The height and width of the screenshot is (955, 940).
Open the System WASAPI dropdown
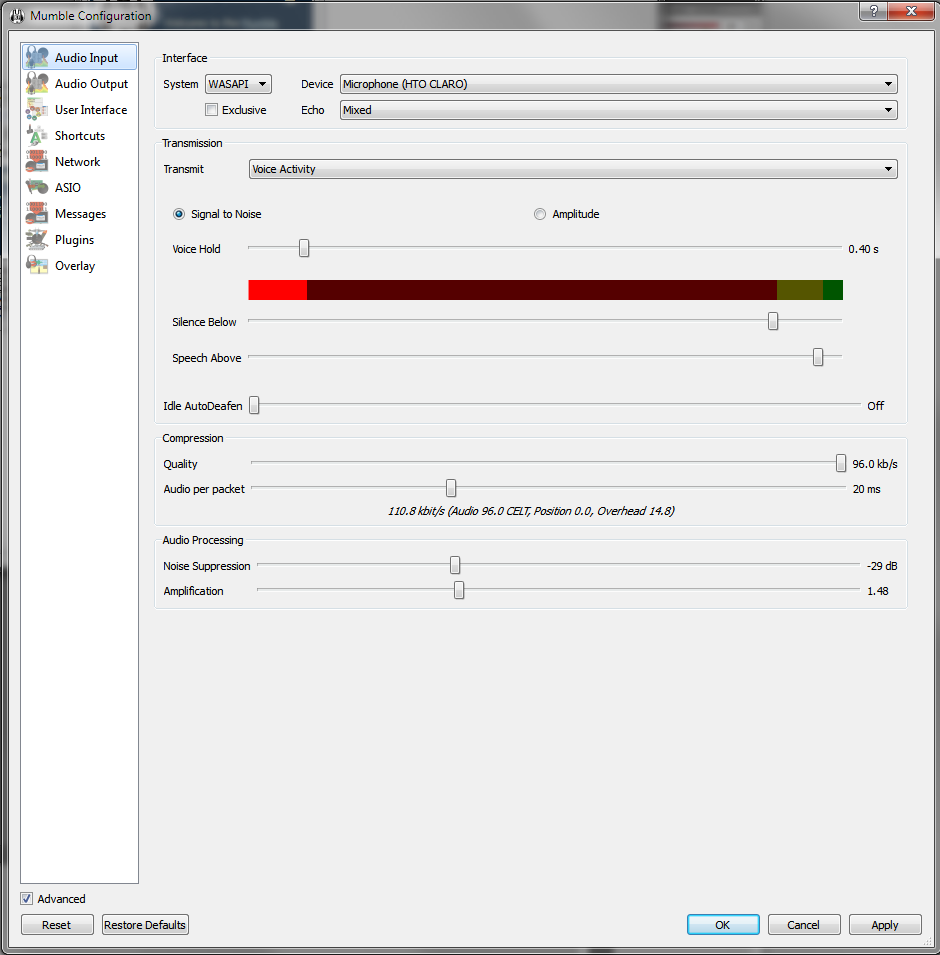[238, 83]
